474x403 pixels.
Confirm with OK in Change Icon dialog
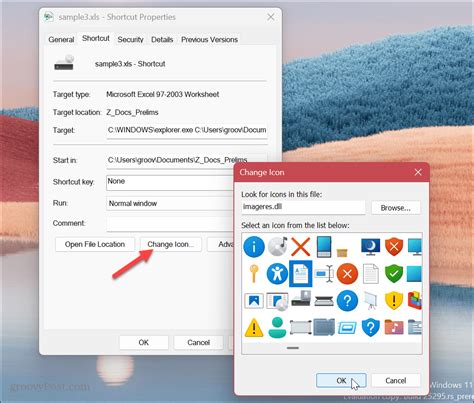(x=341, y=381)
